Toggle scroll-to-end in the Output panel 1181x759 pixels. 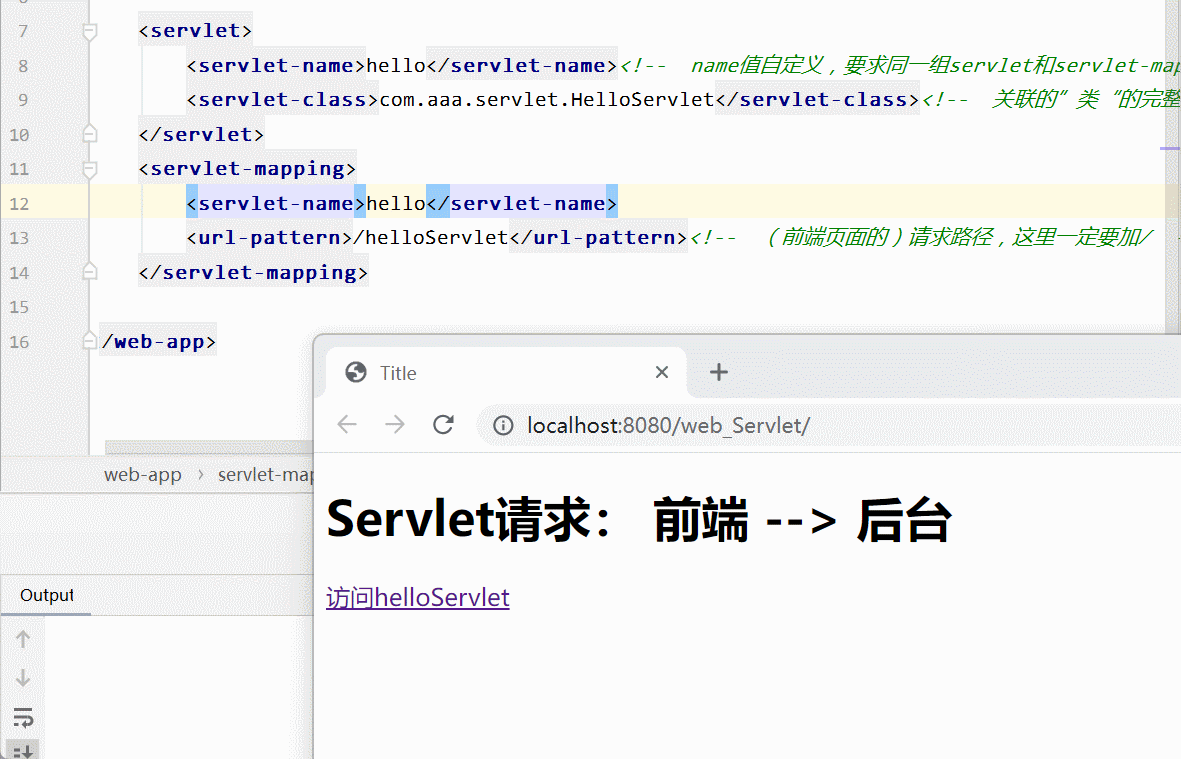click(x=22, y=750)
